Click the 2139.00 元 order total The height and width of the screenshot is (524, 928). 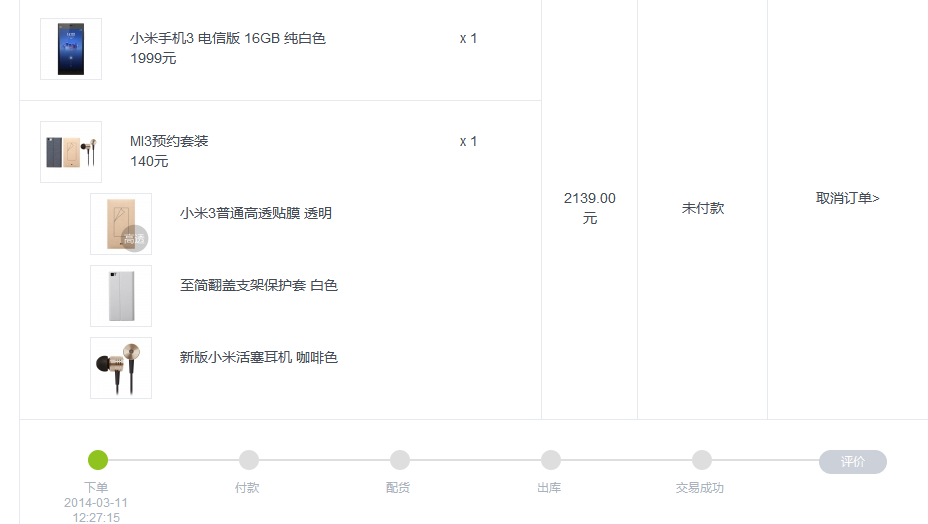(x=589, y=208)
